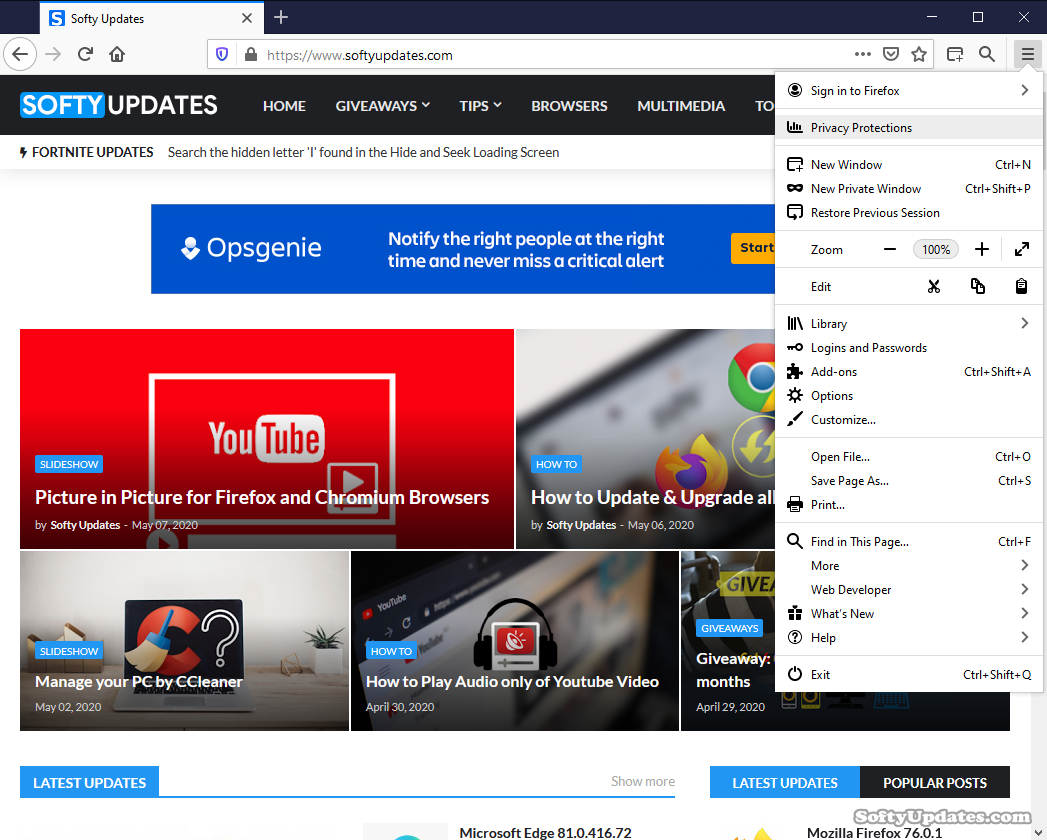
Task: Open Manage your PC by CCleaner article
Action: [139, 682]
